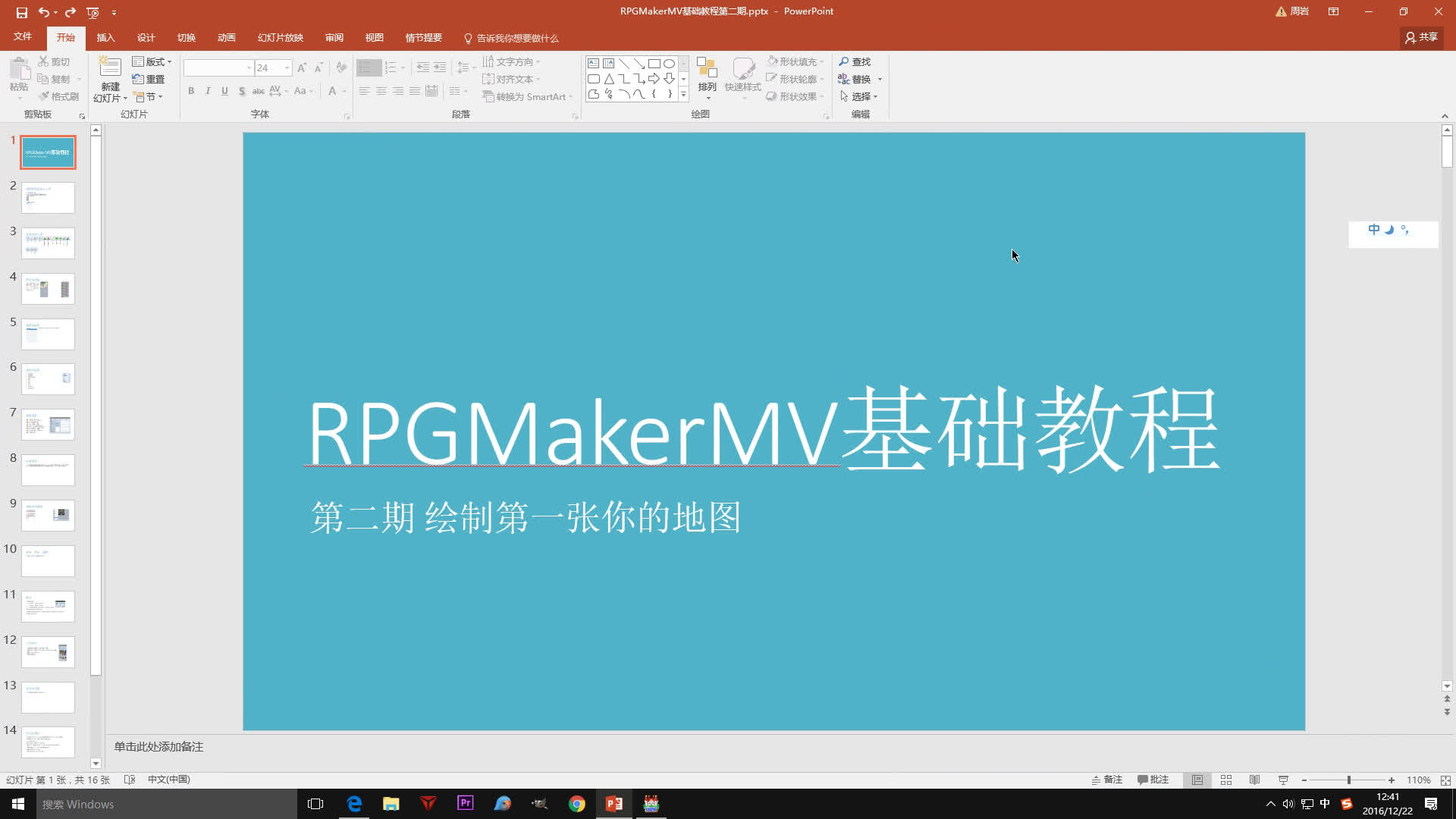The height and width of the screenshot is (819, 1456).
Task: Switch to the Design (设计) ribbon tab
Action: (x=146, y=37)
